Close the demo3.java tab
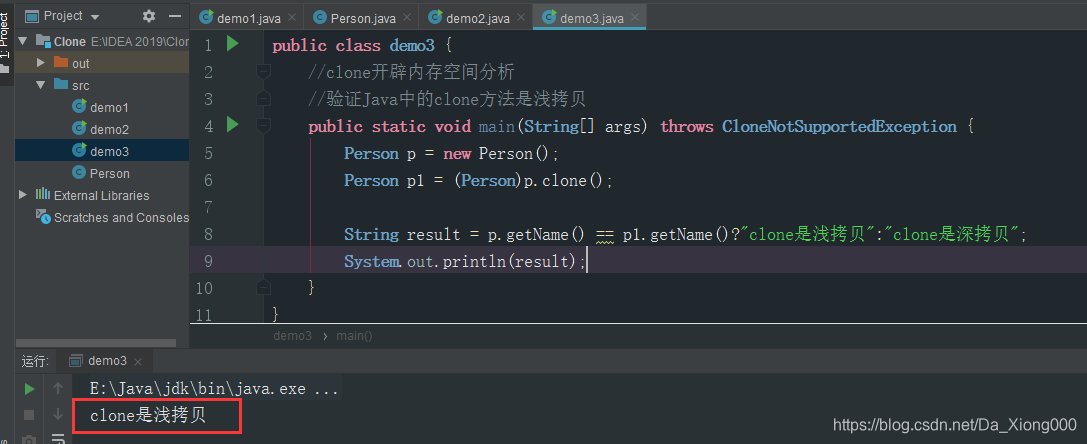Viewport: 1087px width, 444px height. click(635, 19)
